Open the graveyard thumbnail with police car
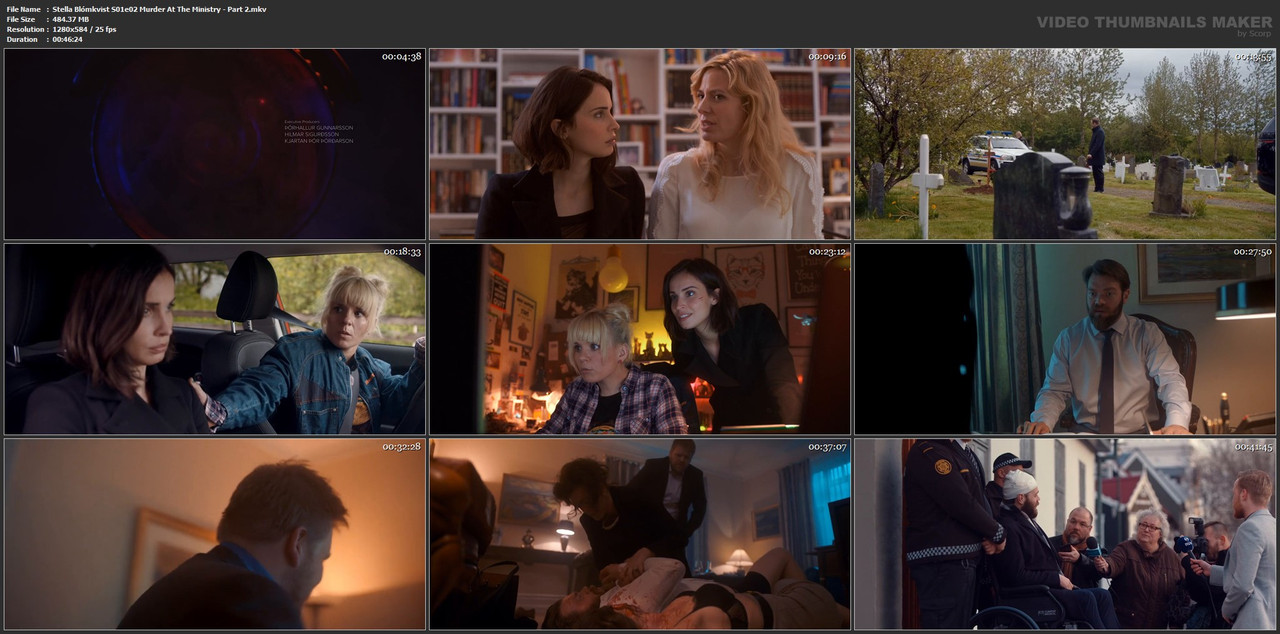Image resolution: width=1280 pixels, height=634 pixels. tap(1065, 144)
